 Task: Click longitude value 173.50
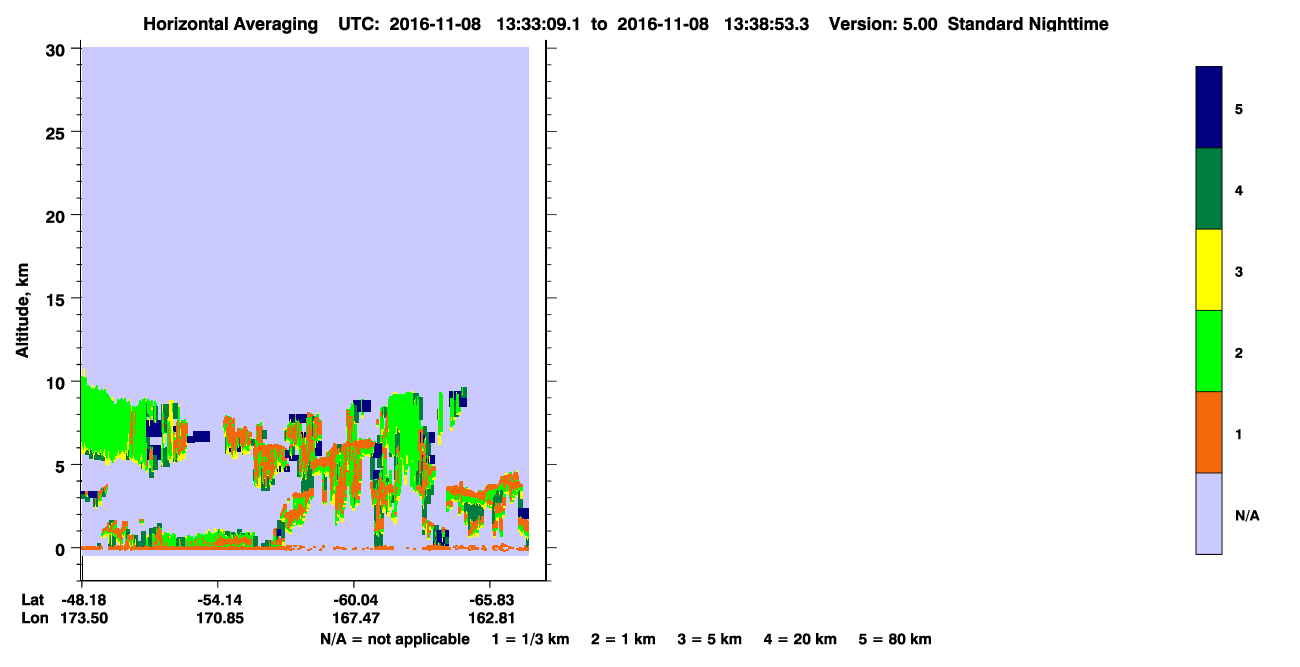86,619
